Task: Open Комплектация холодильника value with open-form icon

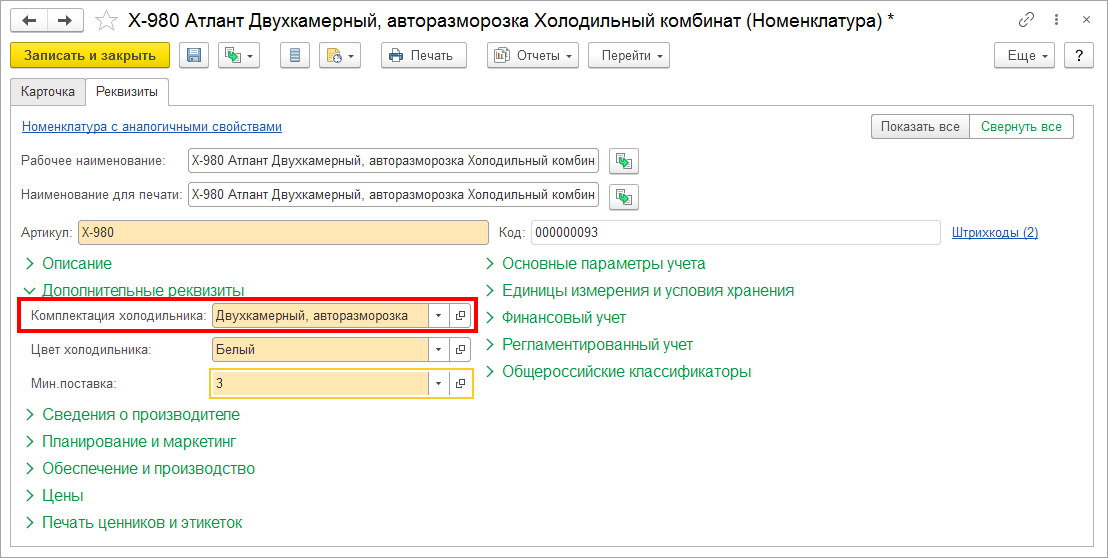Action: [460, 316]
